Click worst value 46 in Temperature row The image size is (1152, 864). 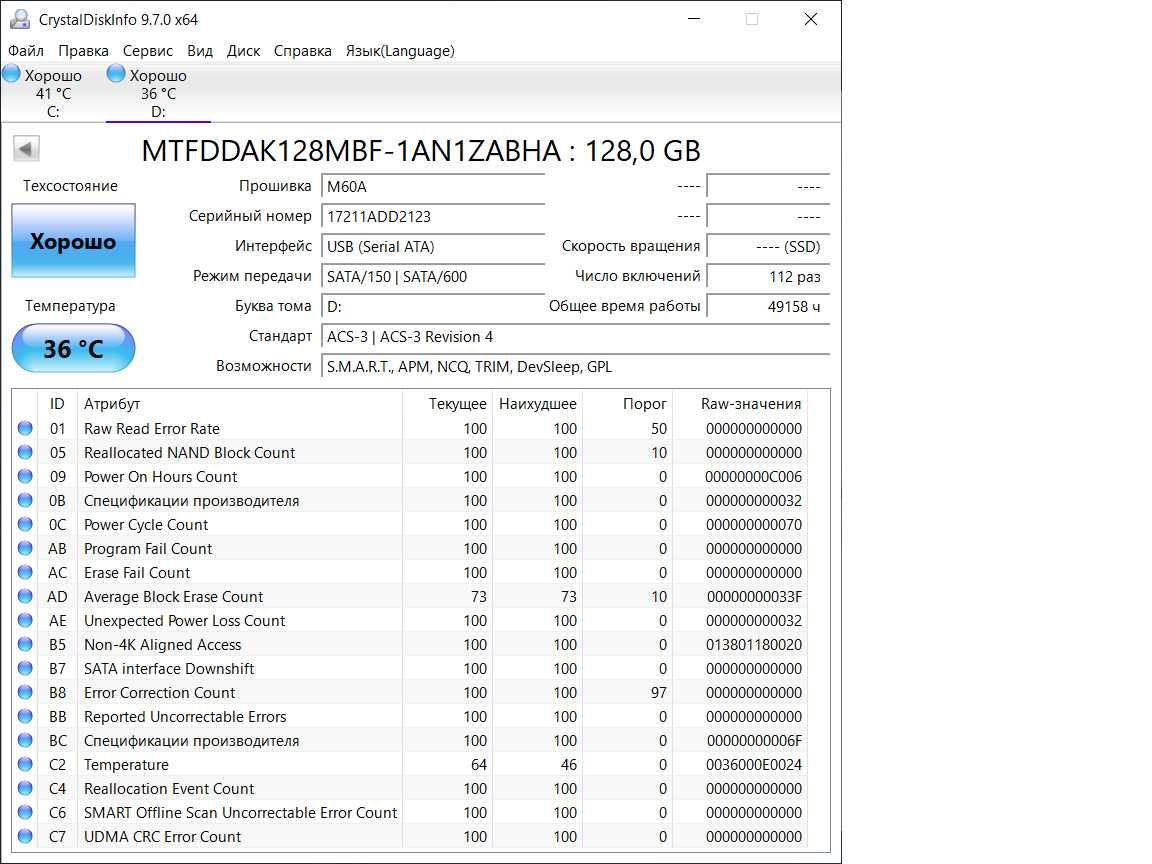[x=569, y=765]
